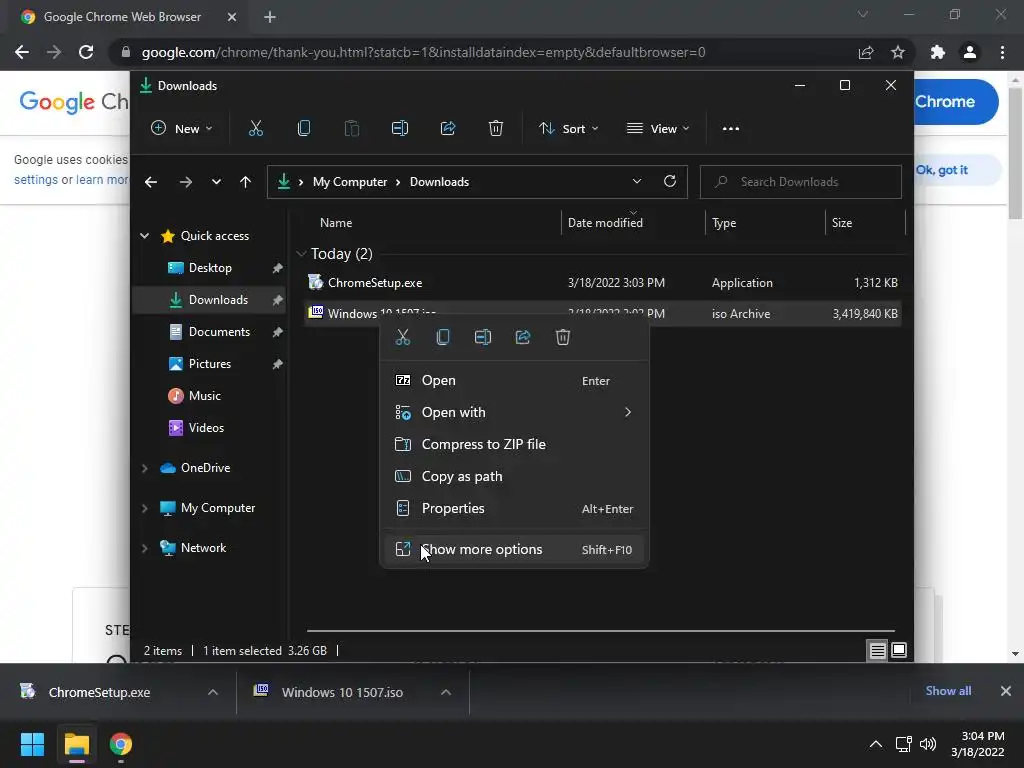
Task: Click the Copy icon in context menu
Action: [x=443, y=337]
